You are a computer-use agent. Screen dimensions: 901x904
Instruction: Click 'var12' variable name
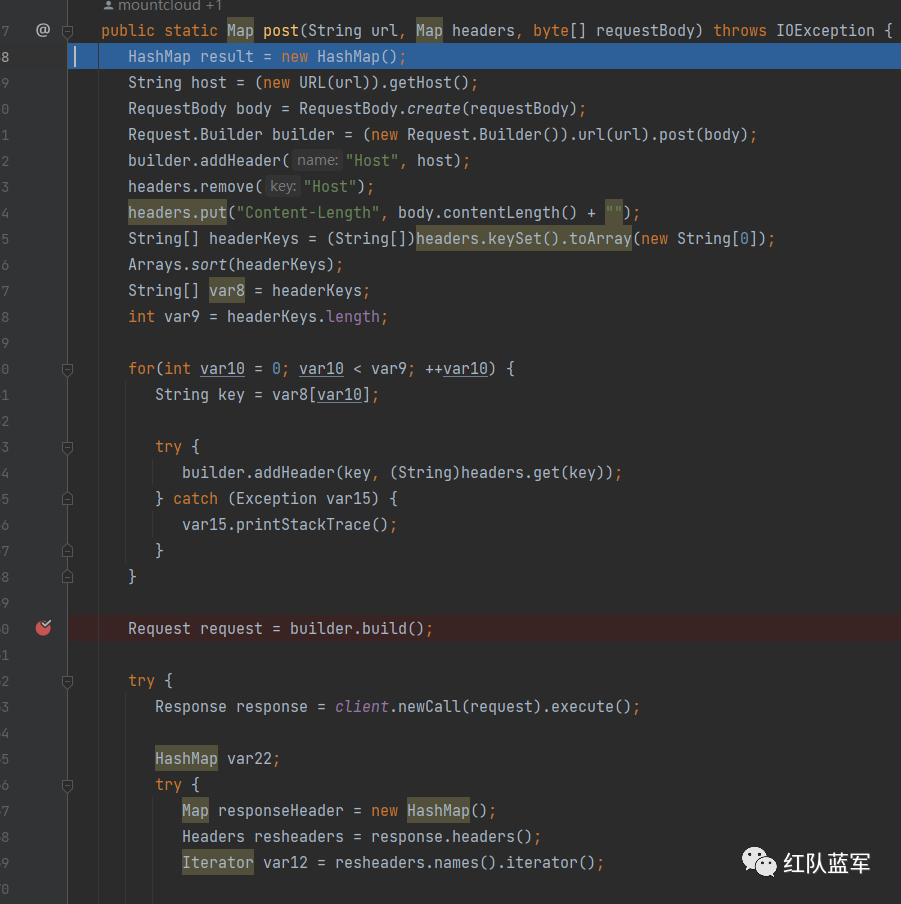[285, 862]
